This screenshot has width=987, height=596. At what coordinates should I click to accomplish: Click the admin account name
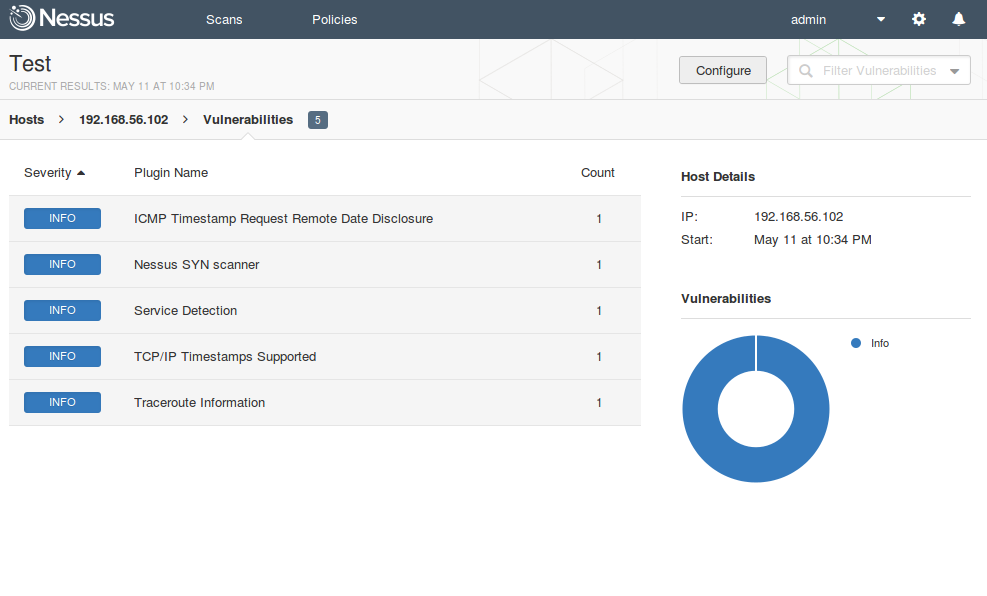pos(808,20)
